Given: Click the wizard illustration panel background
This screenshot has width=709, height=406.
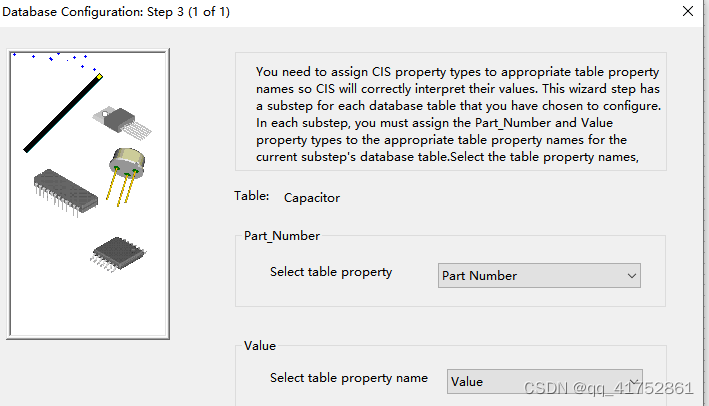Looking at the screenshot, I should point(54,298).
